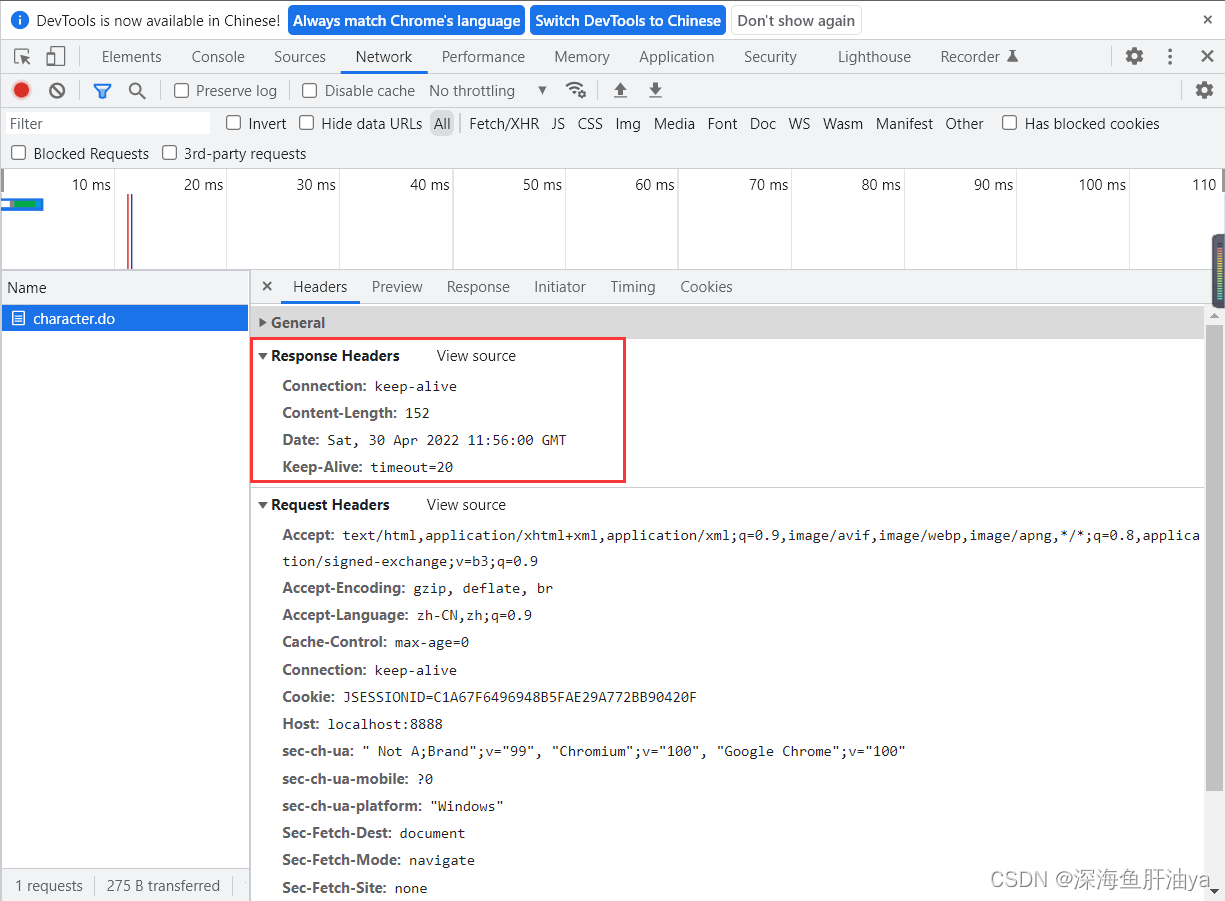Click Switch DevTools to Chinese button
1225x901 pixels.
628,20
